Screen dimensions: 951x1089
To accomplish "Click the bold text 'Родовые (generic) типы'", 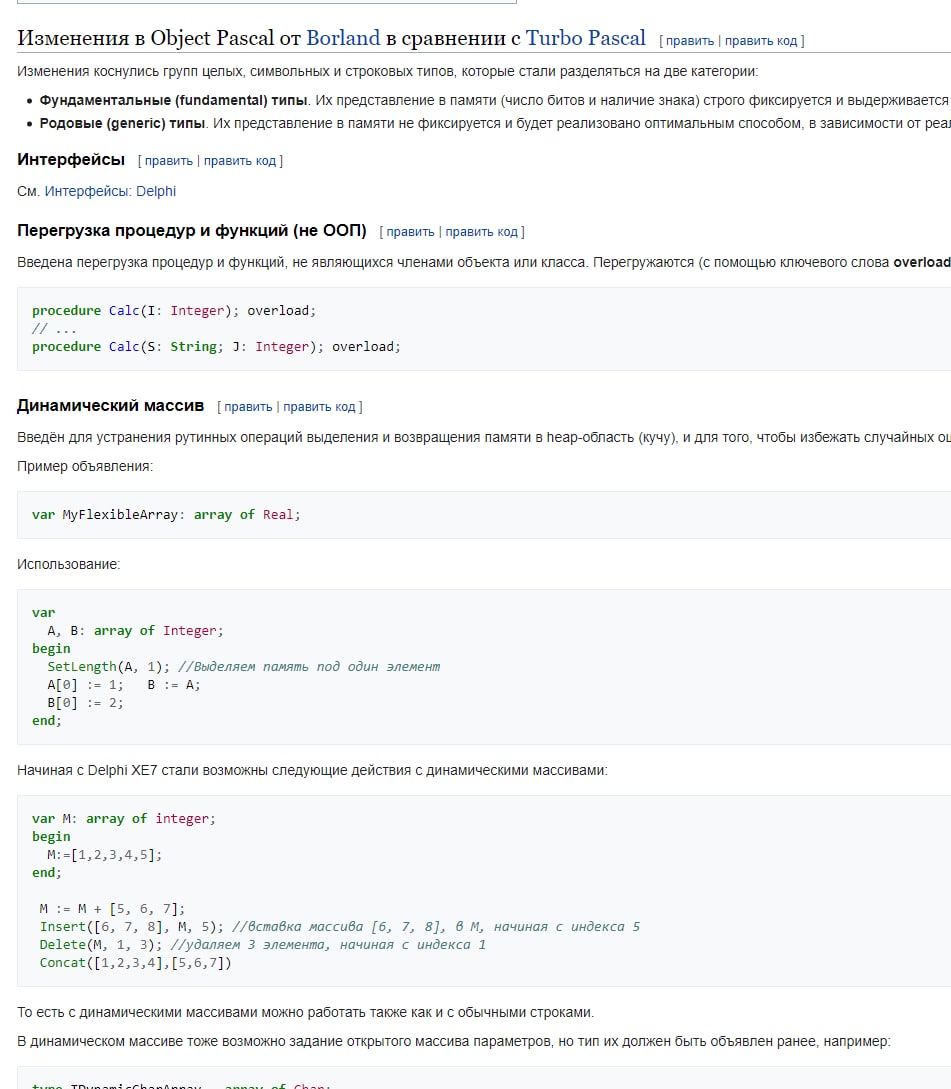I will (x=122, y=124).
